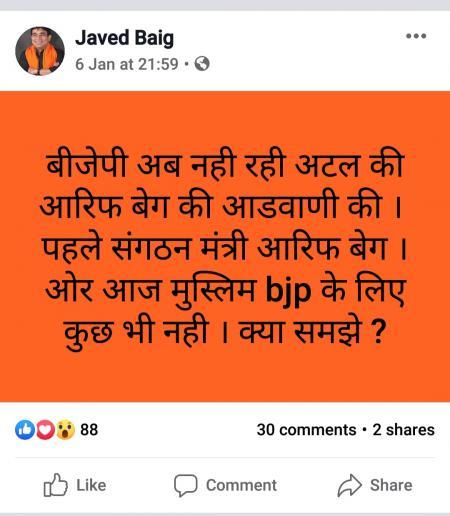Tap the Share button label

[x=391, y=485]
